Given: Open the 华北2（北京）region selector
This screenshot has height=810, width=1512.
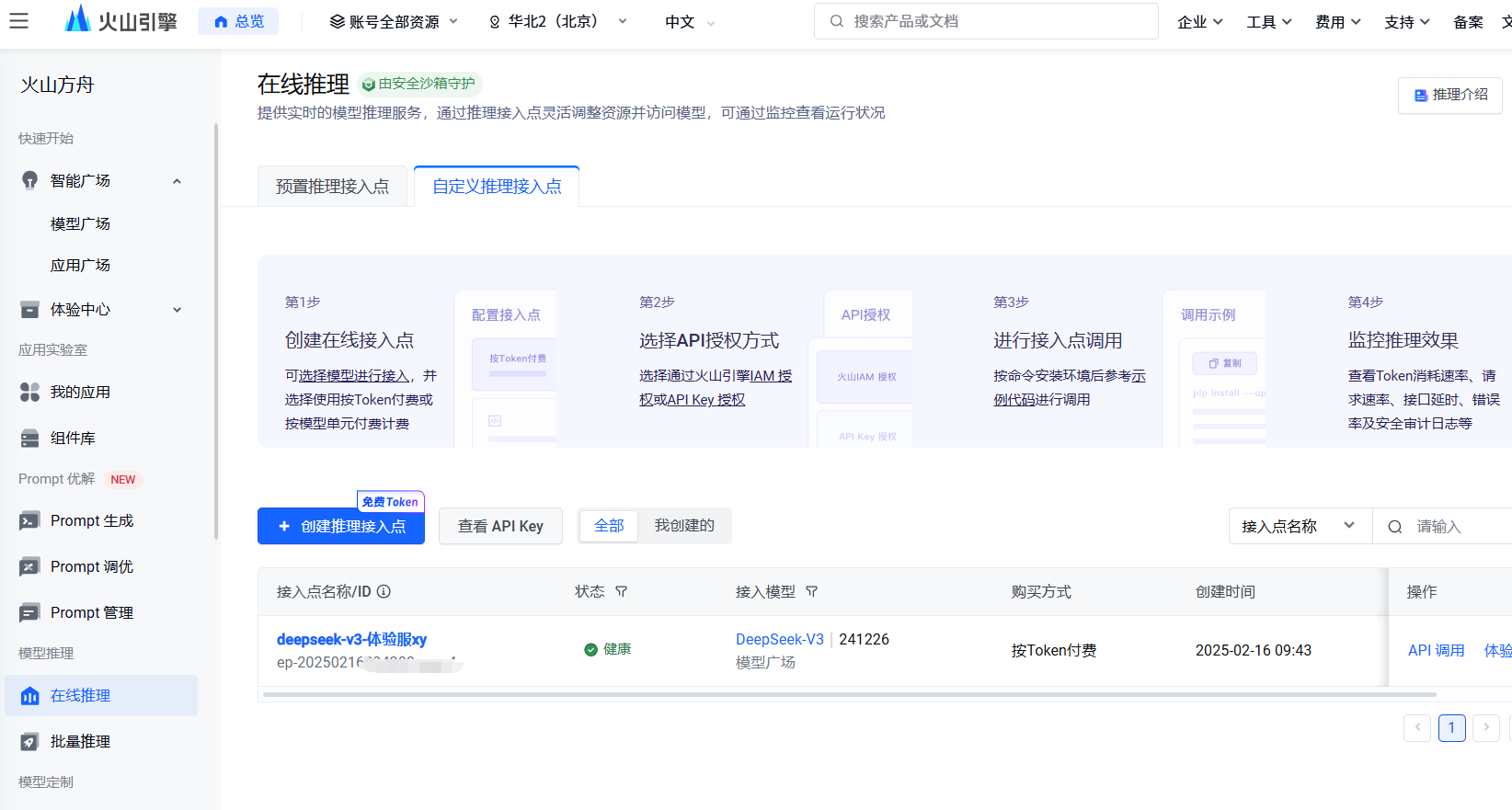Looking at the screenshot, I should coord(557,21).
